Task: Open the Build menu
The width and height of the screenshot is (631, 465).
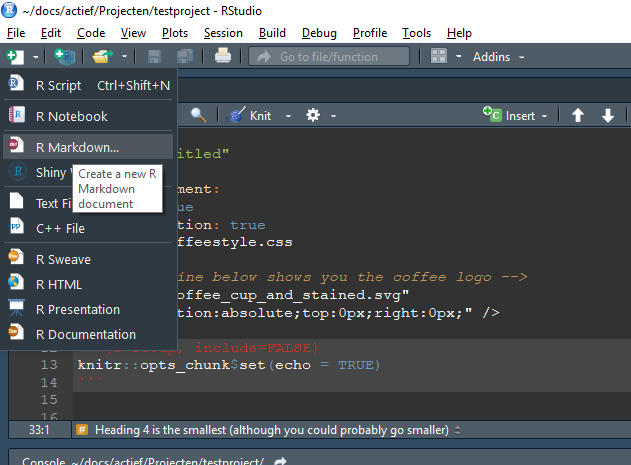Action: (x=272, y=33)
